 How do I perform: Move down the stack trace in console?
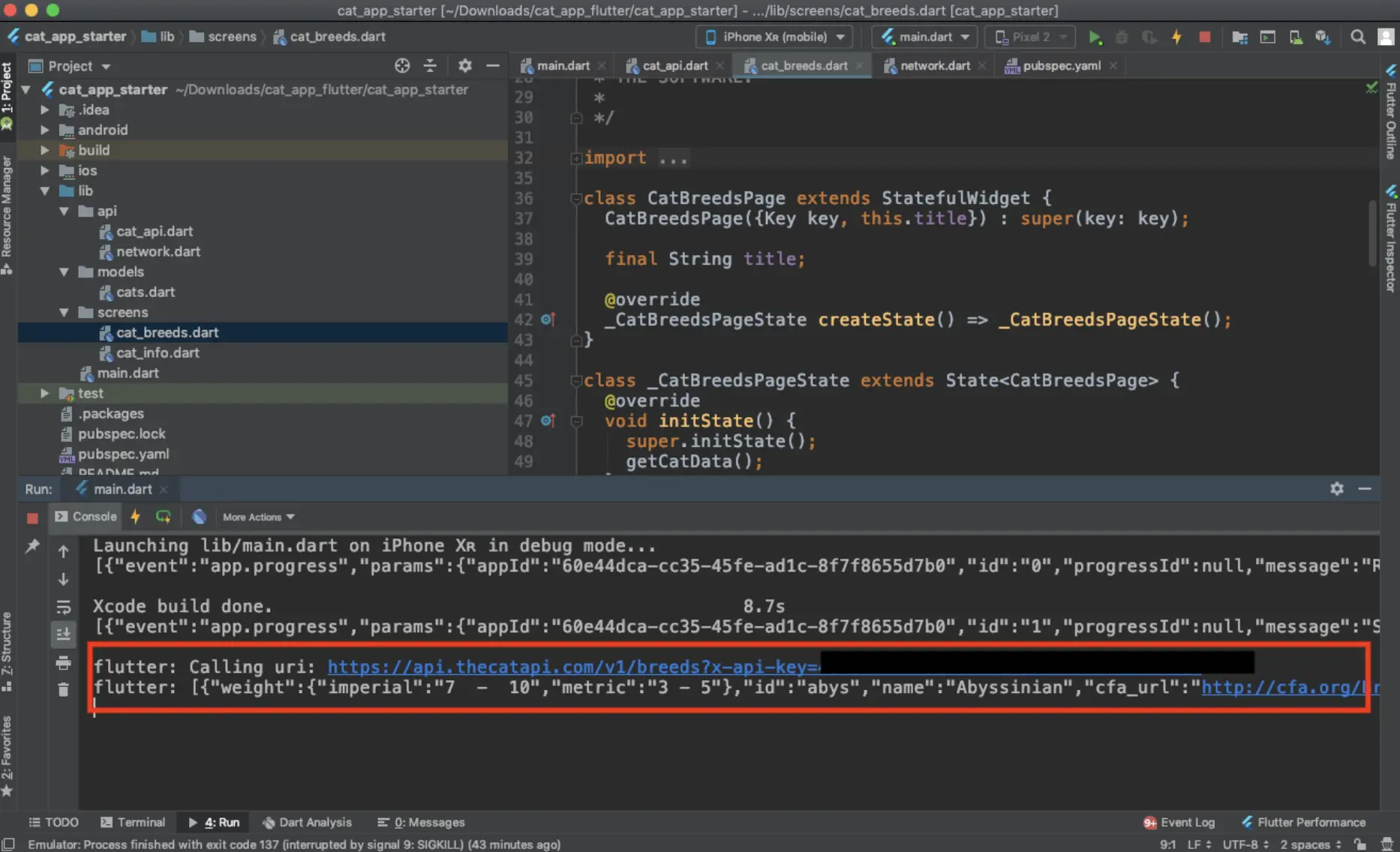64,579
